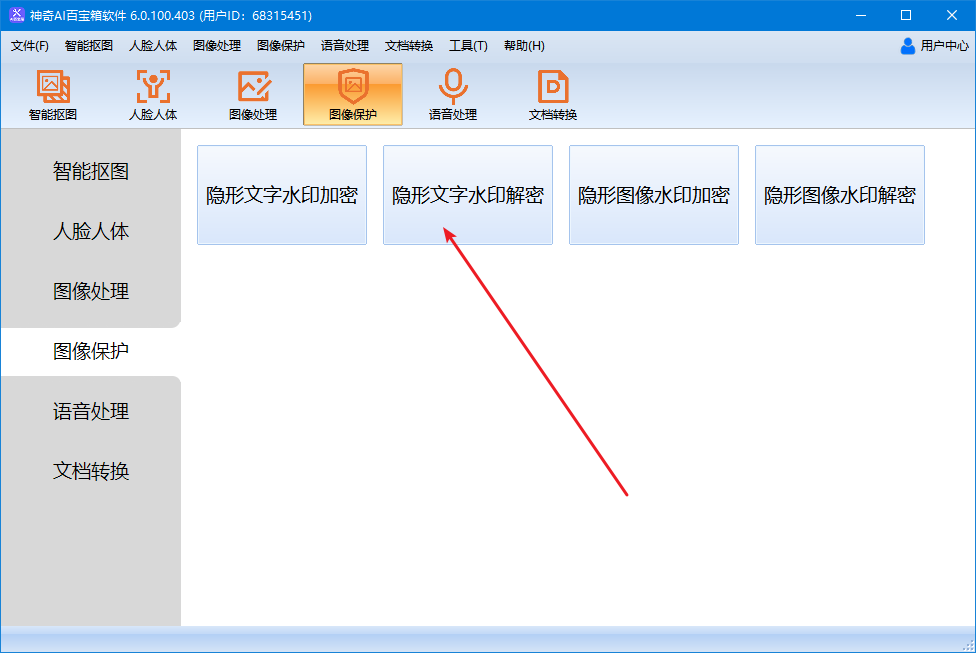Open the 帮助(H) menu
Viewport: 976px width, 653px height.
click(x=524, y=46)
